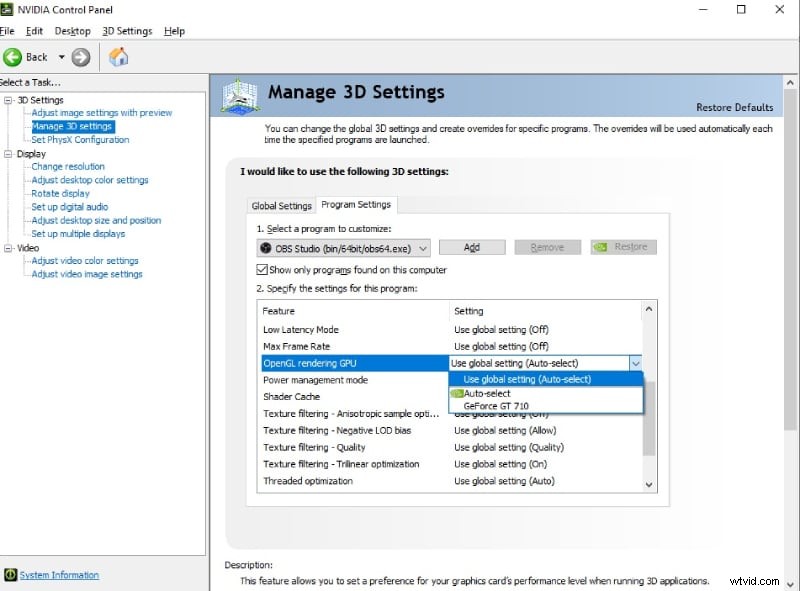Viewport: 800px width, 591px height.
Task: Click the System Information icon
Action: (x=10, y=575)
